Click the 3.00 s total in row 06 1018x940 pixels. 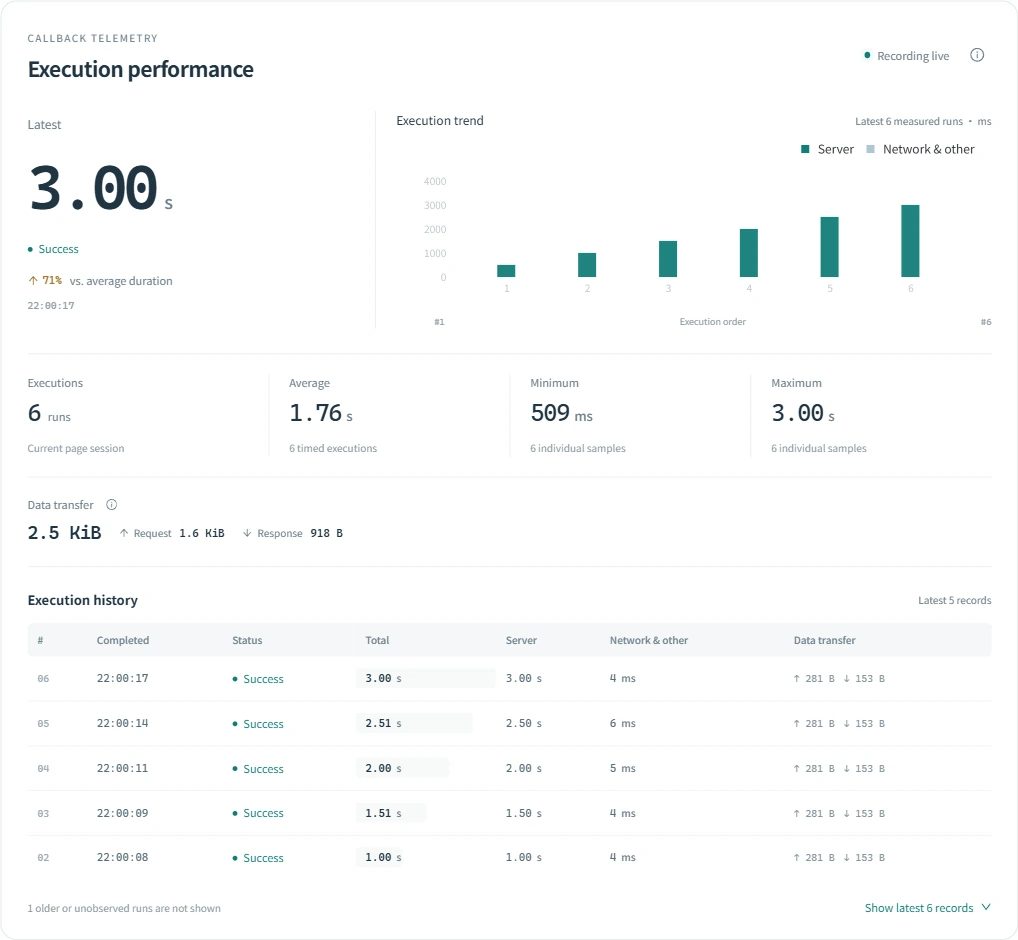click(x=383, y=678)
